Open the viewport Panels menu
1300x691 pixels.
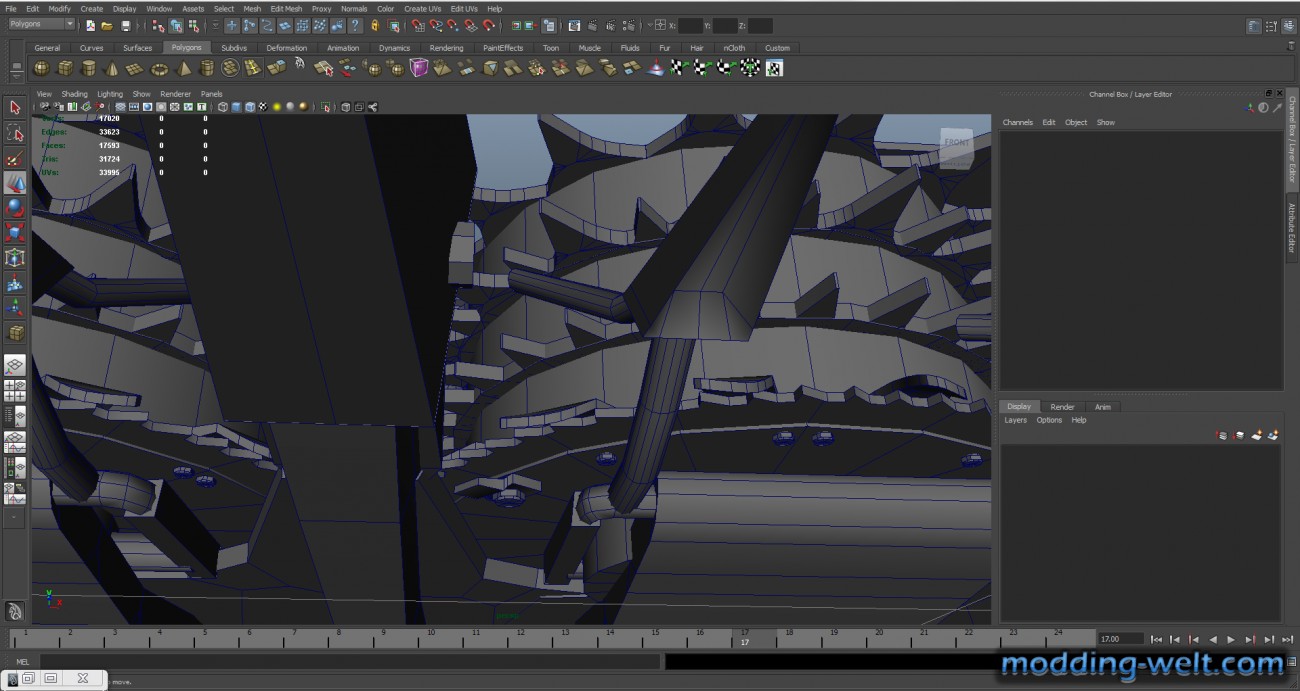pos(211,94)
